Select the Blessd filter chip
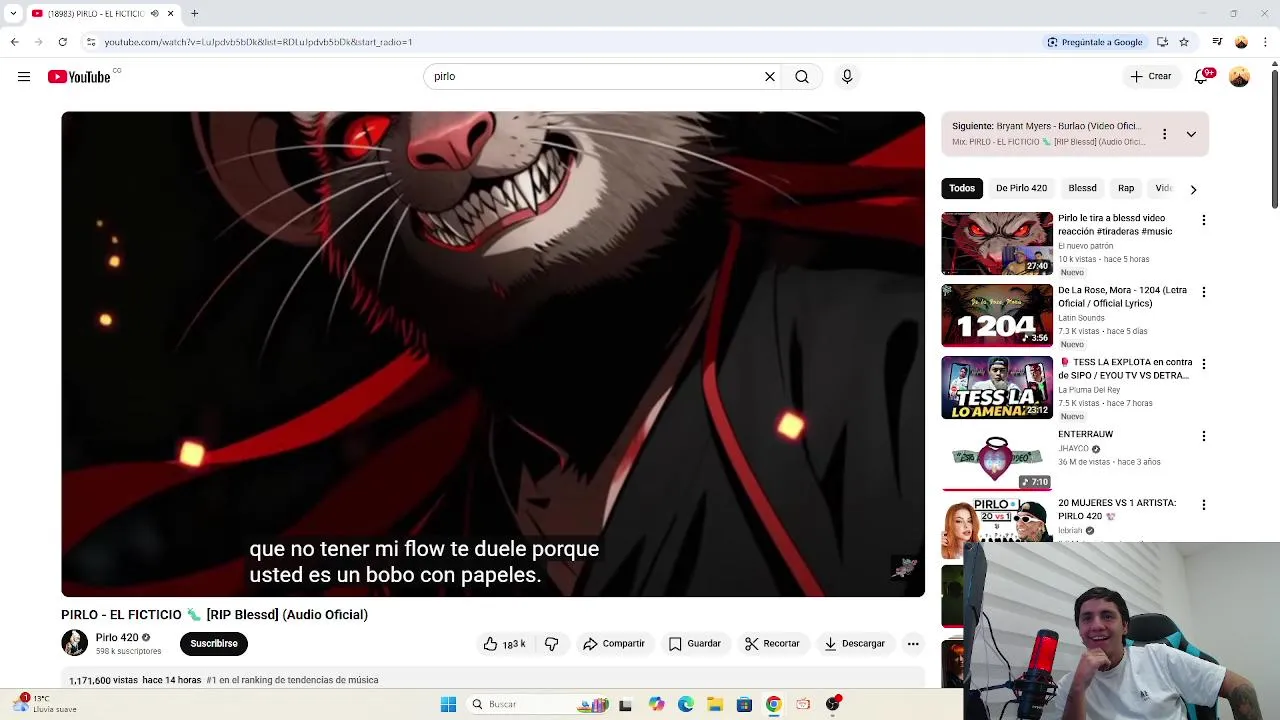 point(1082,188)
